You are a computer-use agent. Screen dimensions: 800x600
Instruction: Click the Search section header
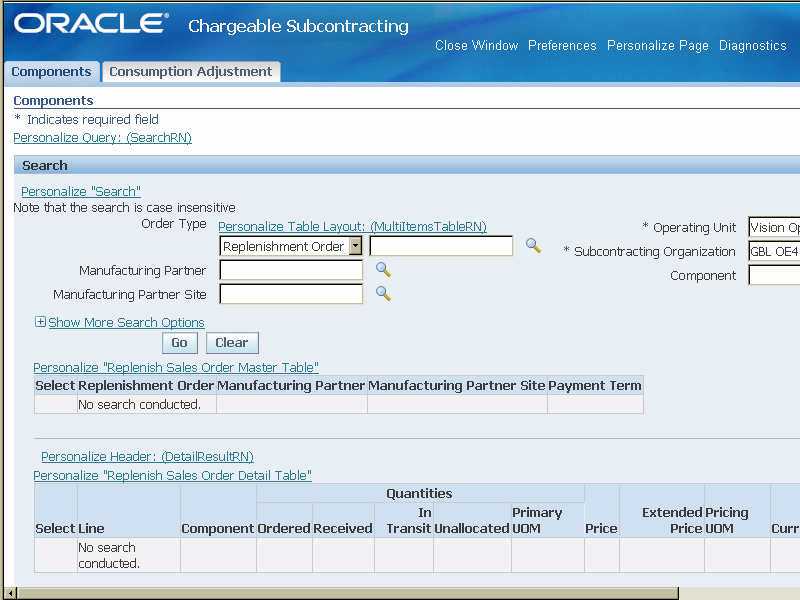tap(407, 165)
